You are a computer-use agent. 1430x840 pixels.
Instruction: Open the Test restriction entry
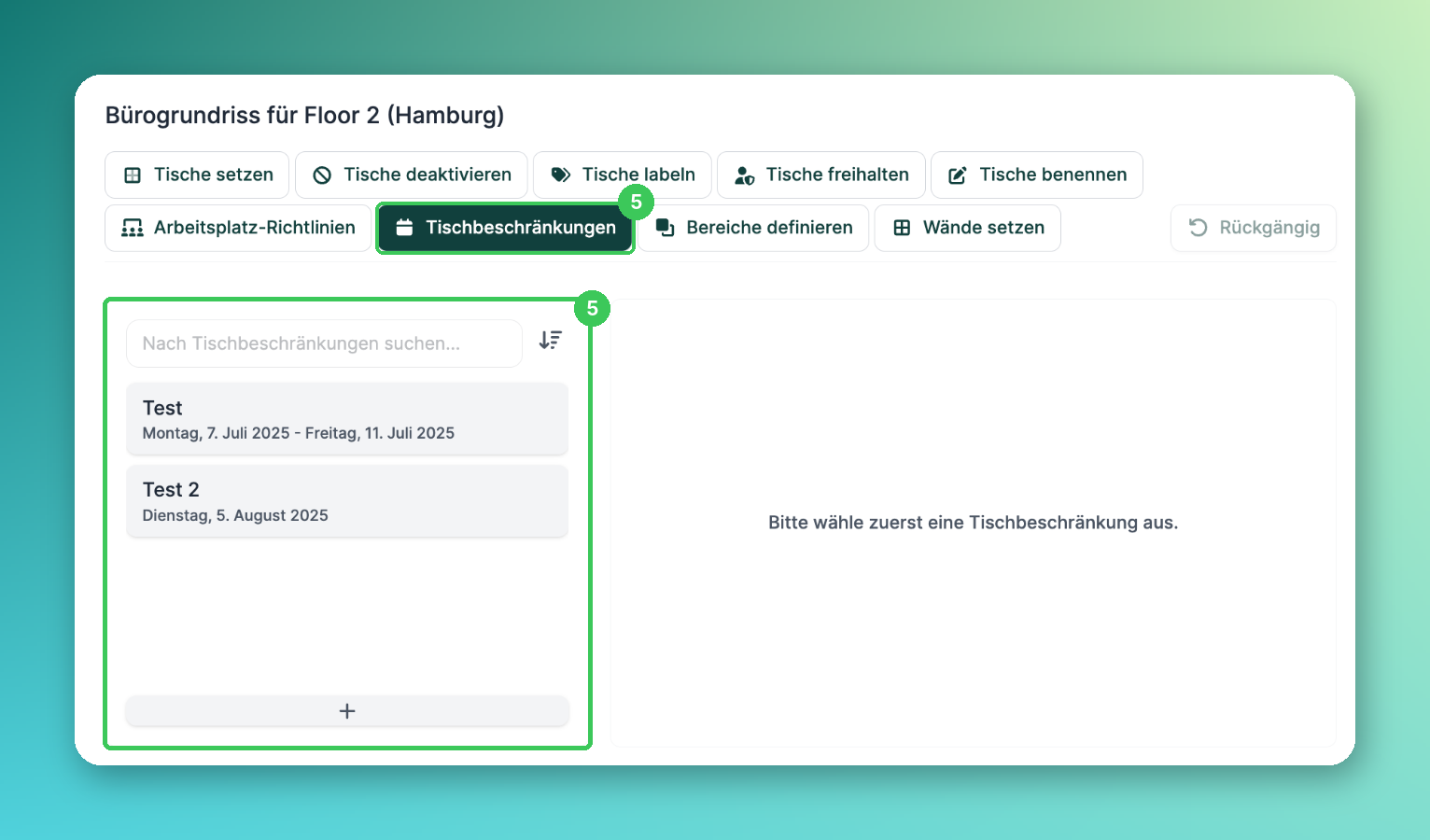coord(347,419)
